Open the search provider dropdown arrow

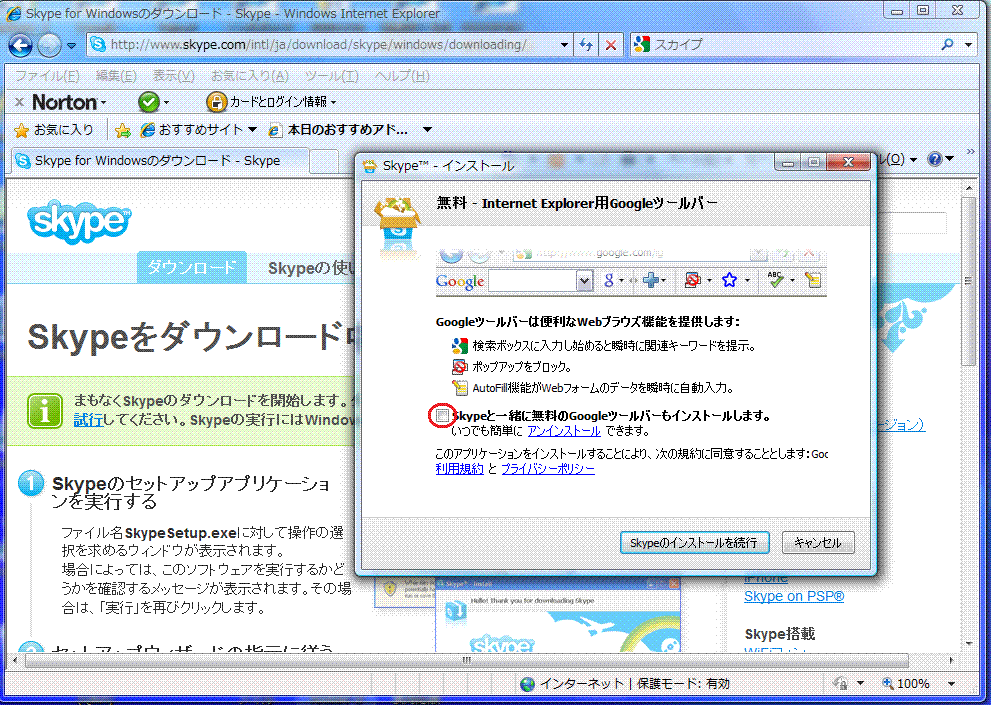tap(968, 45)
